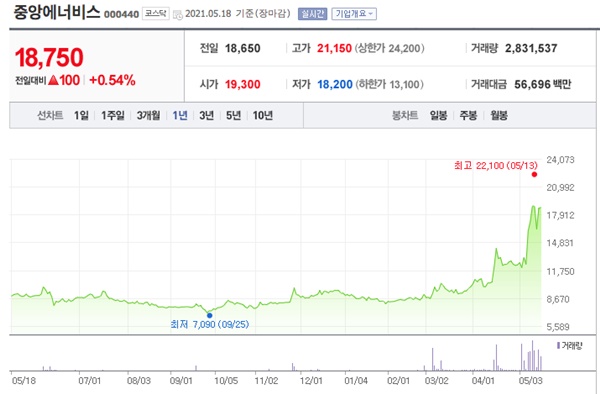Open the 월봉 monthly candle chart
This screenshot has width=600, height=394.
[x=499, y=115]
